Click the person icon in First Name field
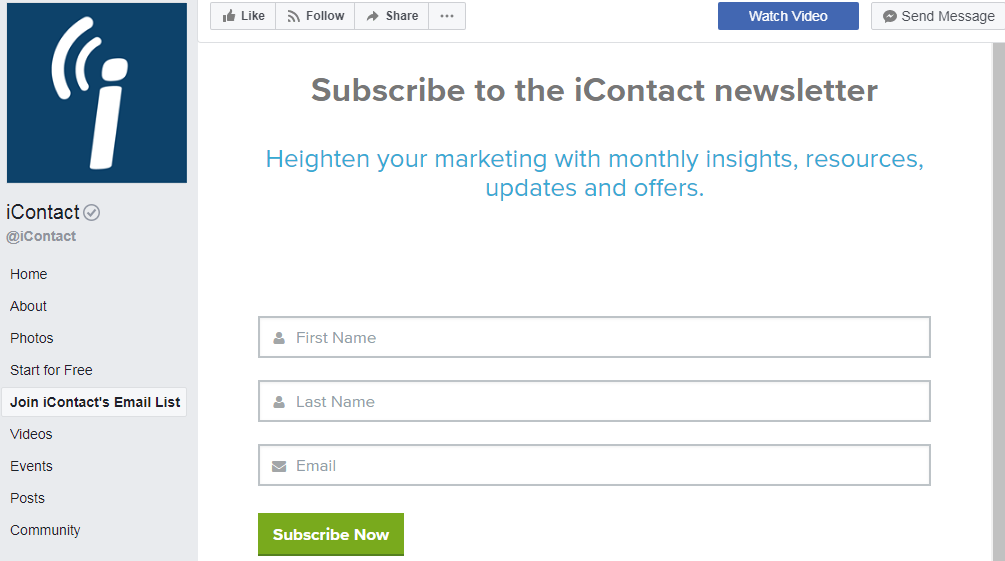Viewport: 1005px width, 561px height. click(279, 338)
